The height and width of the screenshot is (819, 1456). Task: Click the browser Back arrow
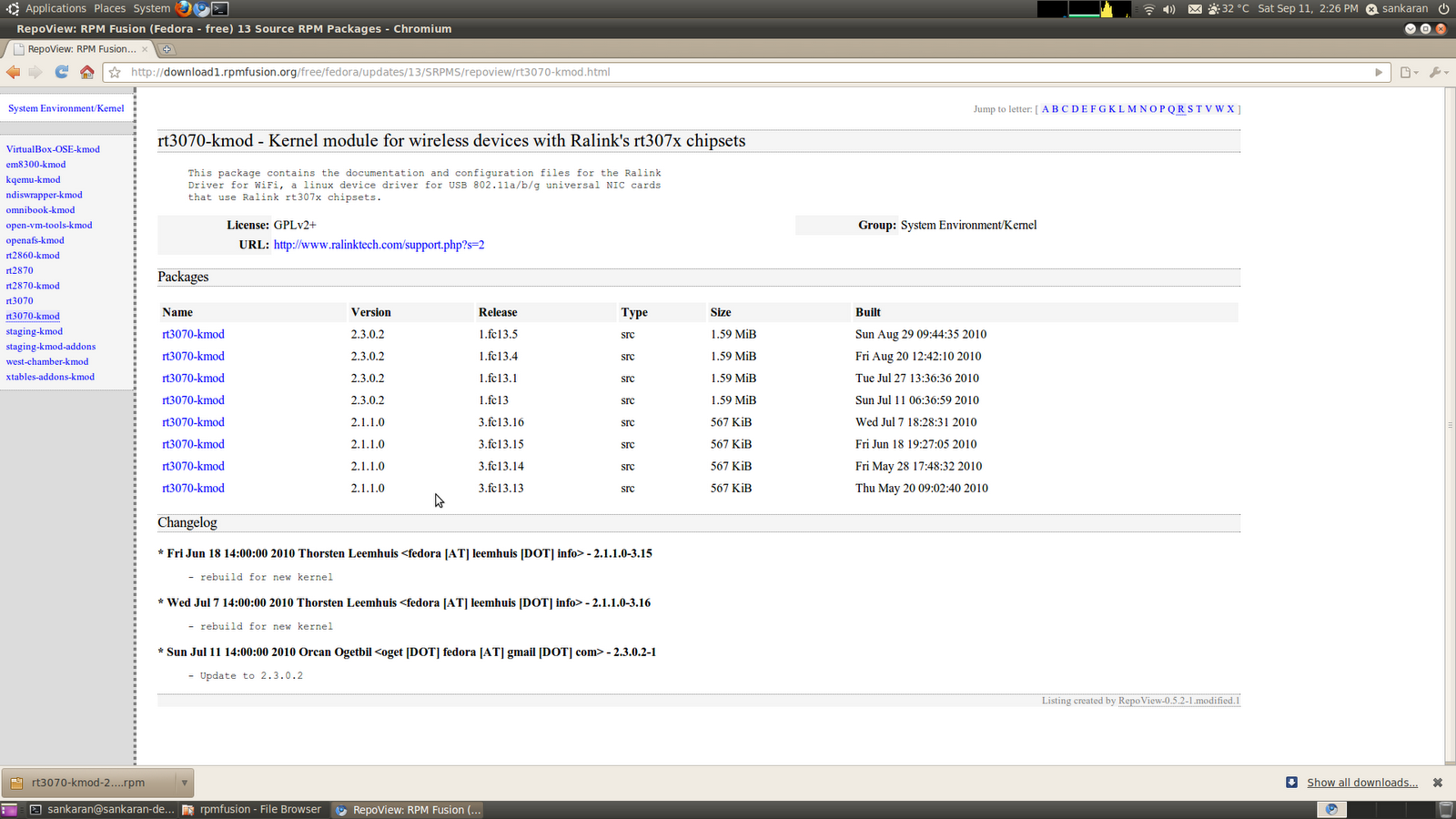(13, 72)
